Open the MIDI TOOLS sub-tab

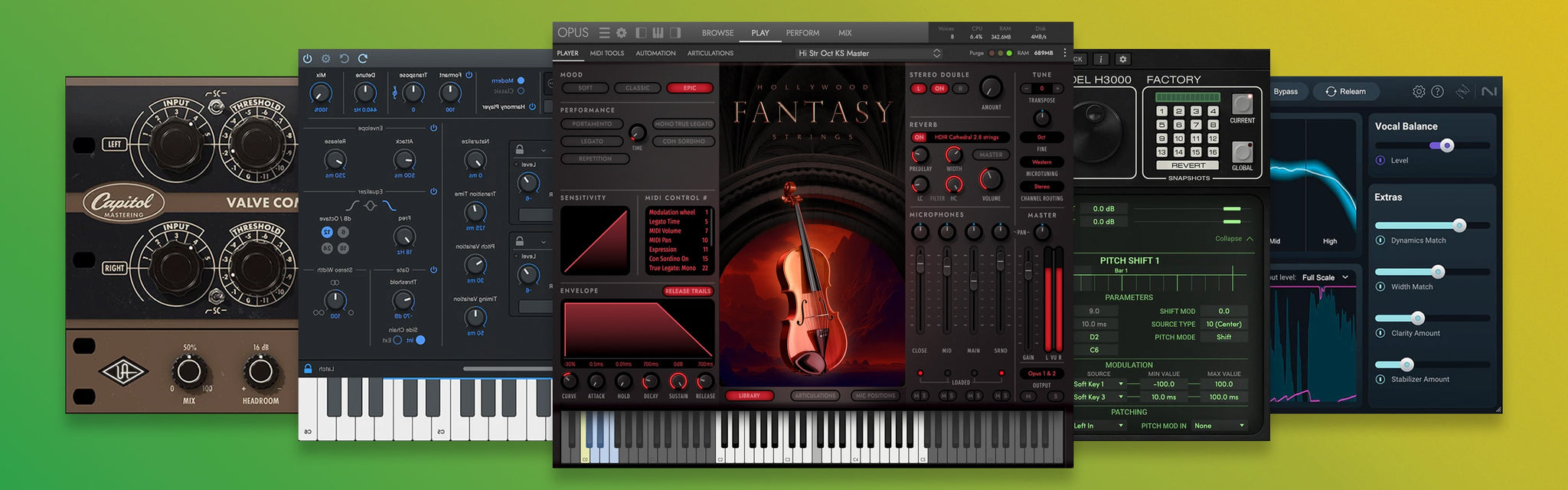[606, 54]
